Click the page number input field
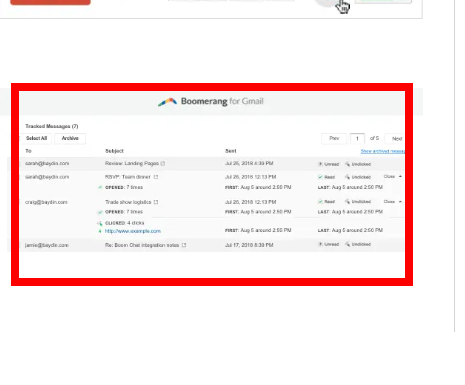The width and height of the screenshot is (465, 385). coord(357,139)
